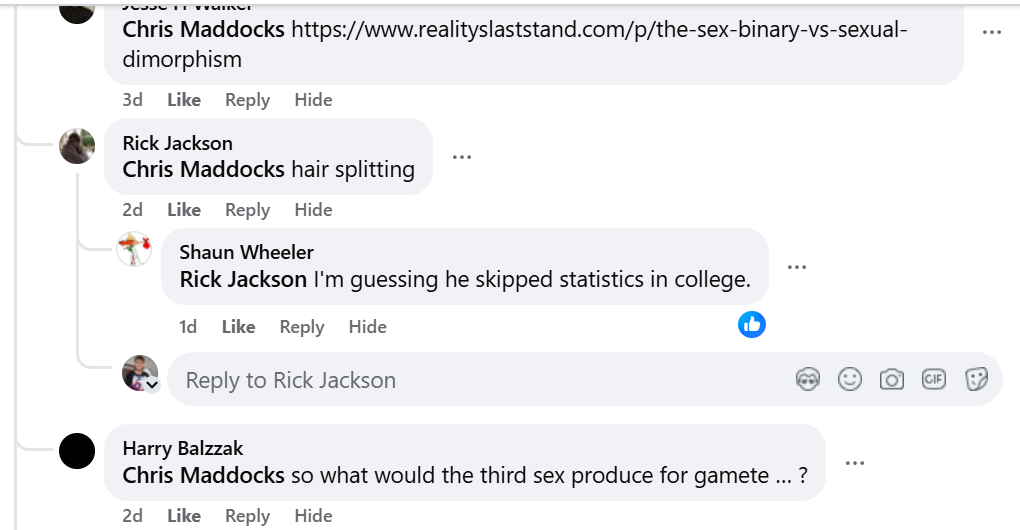Viewport: 1020px width, 530px height.
Task: Click the blue thumbs-up reaction icon
Action: 752,324
